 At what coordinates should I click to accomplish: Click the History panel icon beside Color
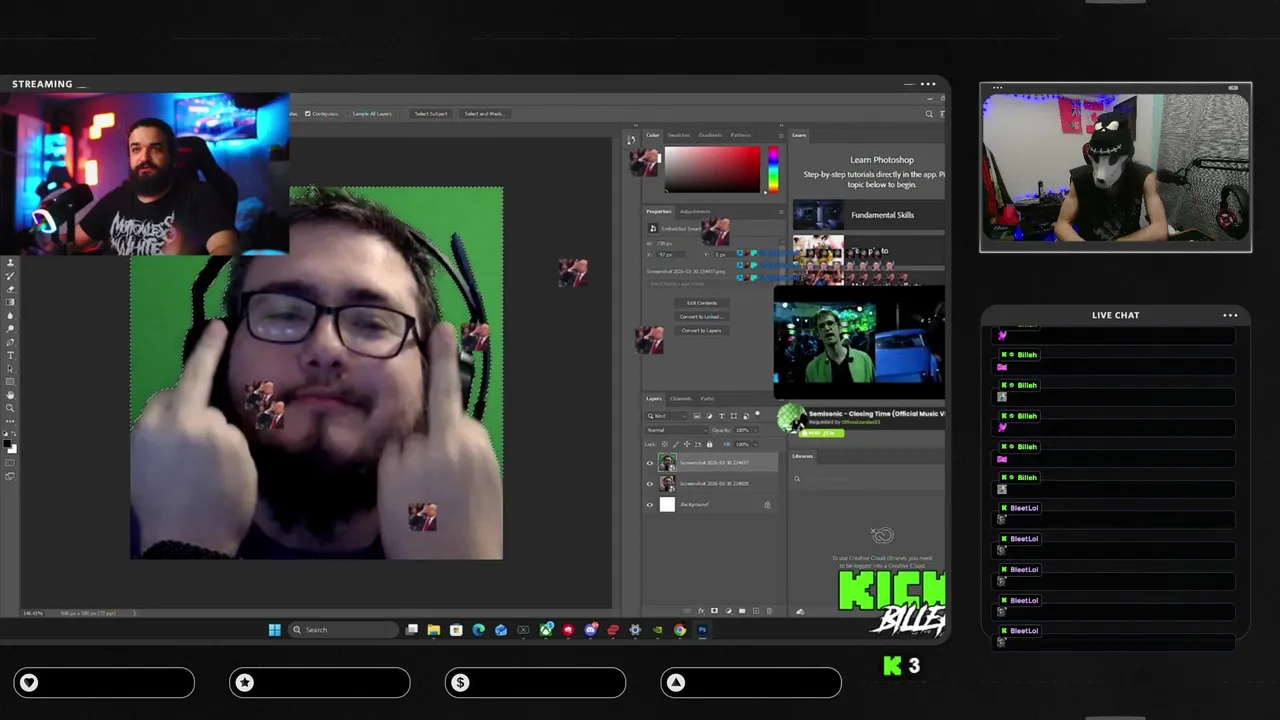click(631, 140)
